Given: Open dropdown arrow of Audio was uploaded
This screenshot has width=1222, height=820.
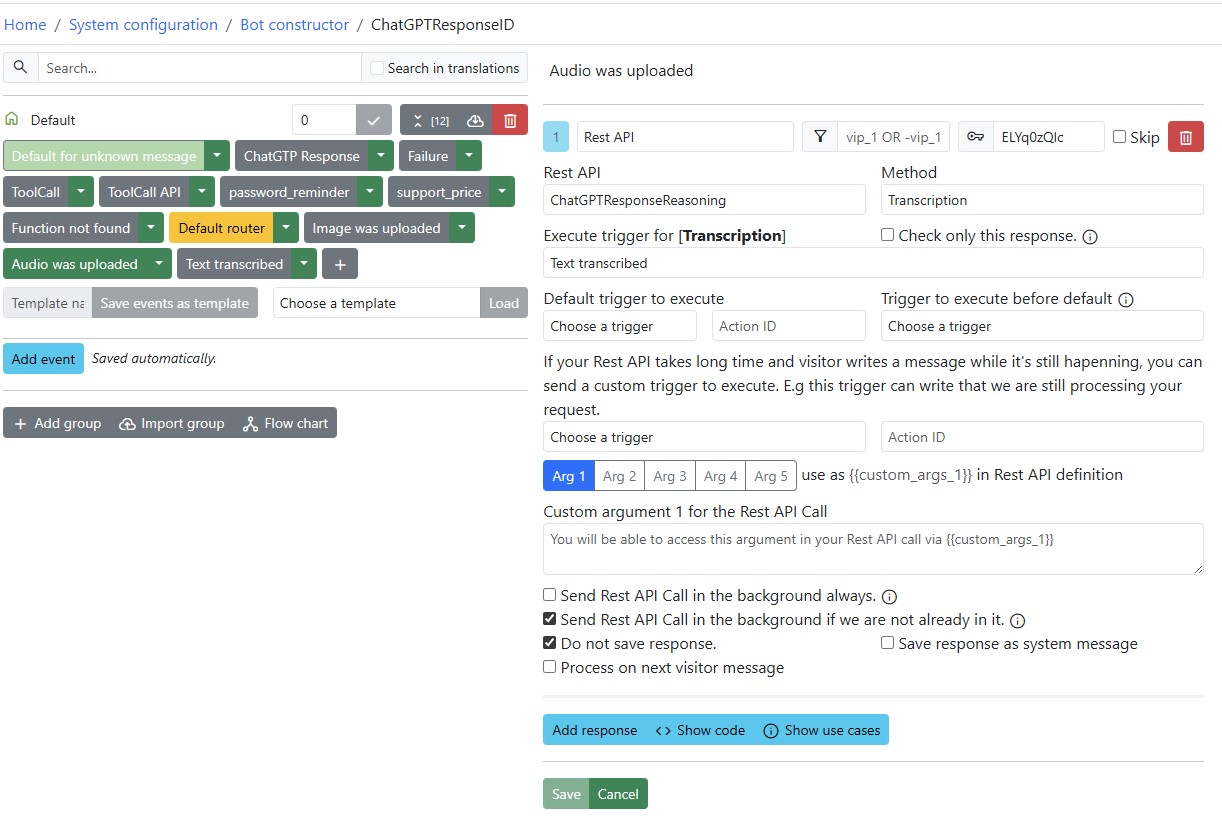Looking at the screenshot, I should 158,264.
